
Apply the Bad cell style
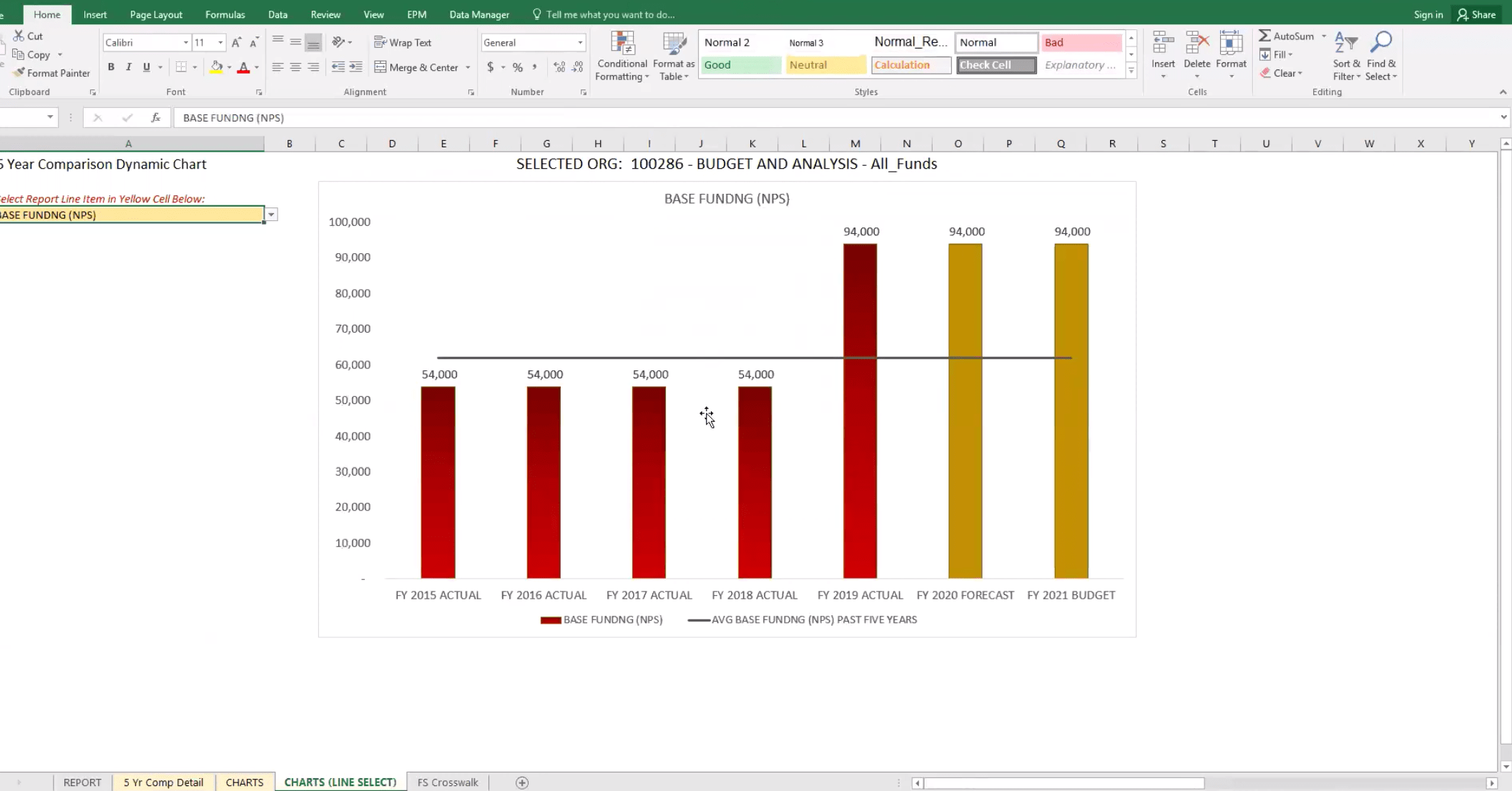tap(1081, 43)
